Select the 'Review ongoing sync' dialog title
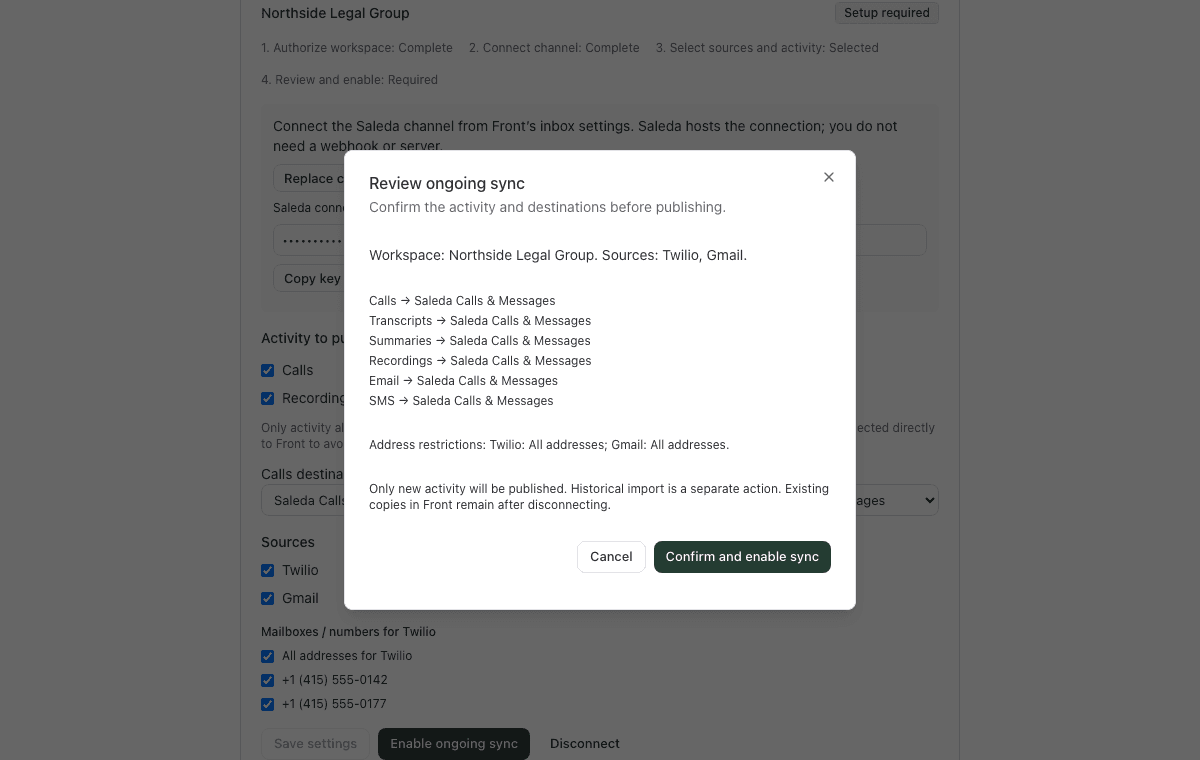This screenshot has height=760, width=1200. click(447, 183)
